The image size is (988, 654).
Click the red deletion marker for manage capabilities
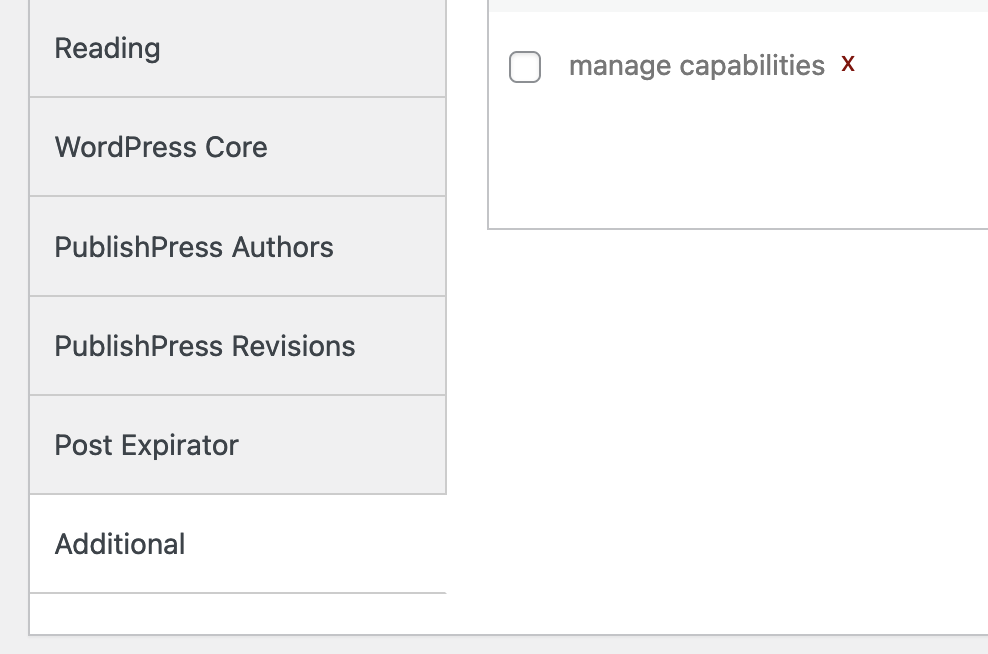click(x=848, y=65)
